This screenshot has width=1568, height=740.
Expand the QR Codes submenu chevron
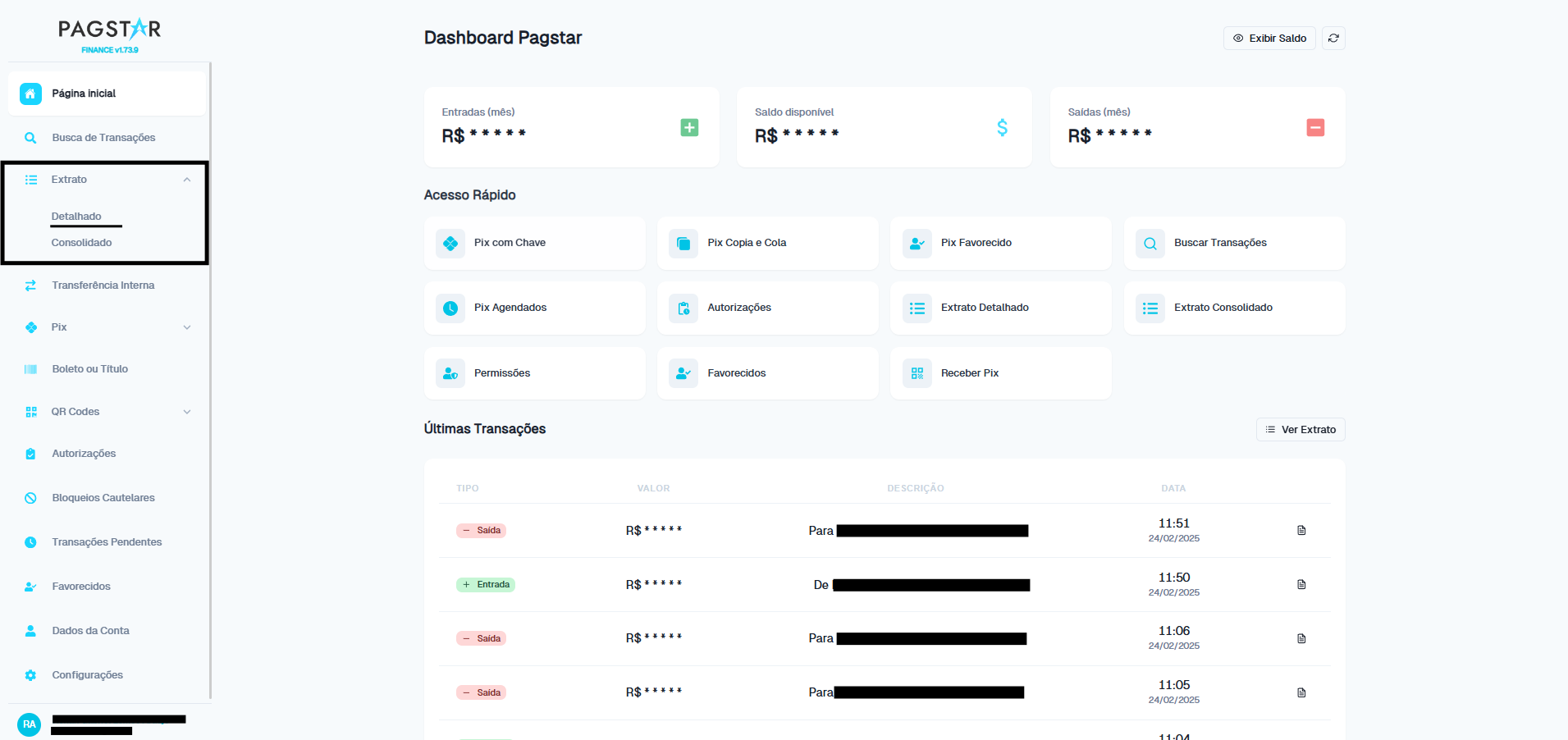[x=187, y=412]
